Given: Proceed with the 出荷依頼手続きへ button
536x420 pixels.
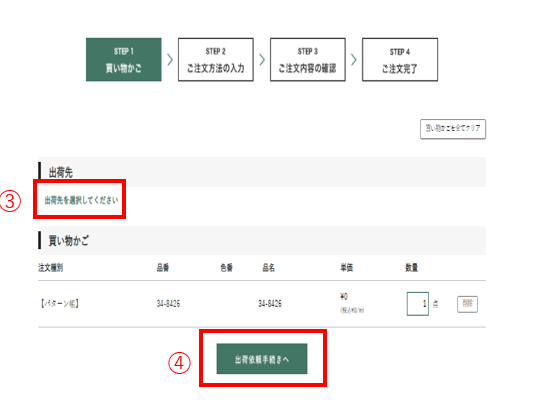Looking at the screenshot, I should (262, 359).
